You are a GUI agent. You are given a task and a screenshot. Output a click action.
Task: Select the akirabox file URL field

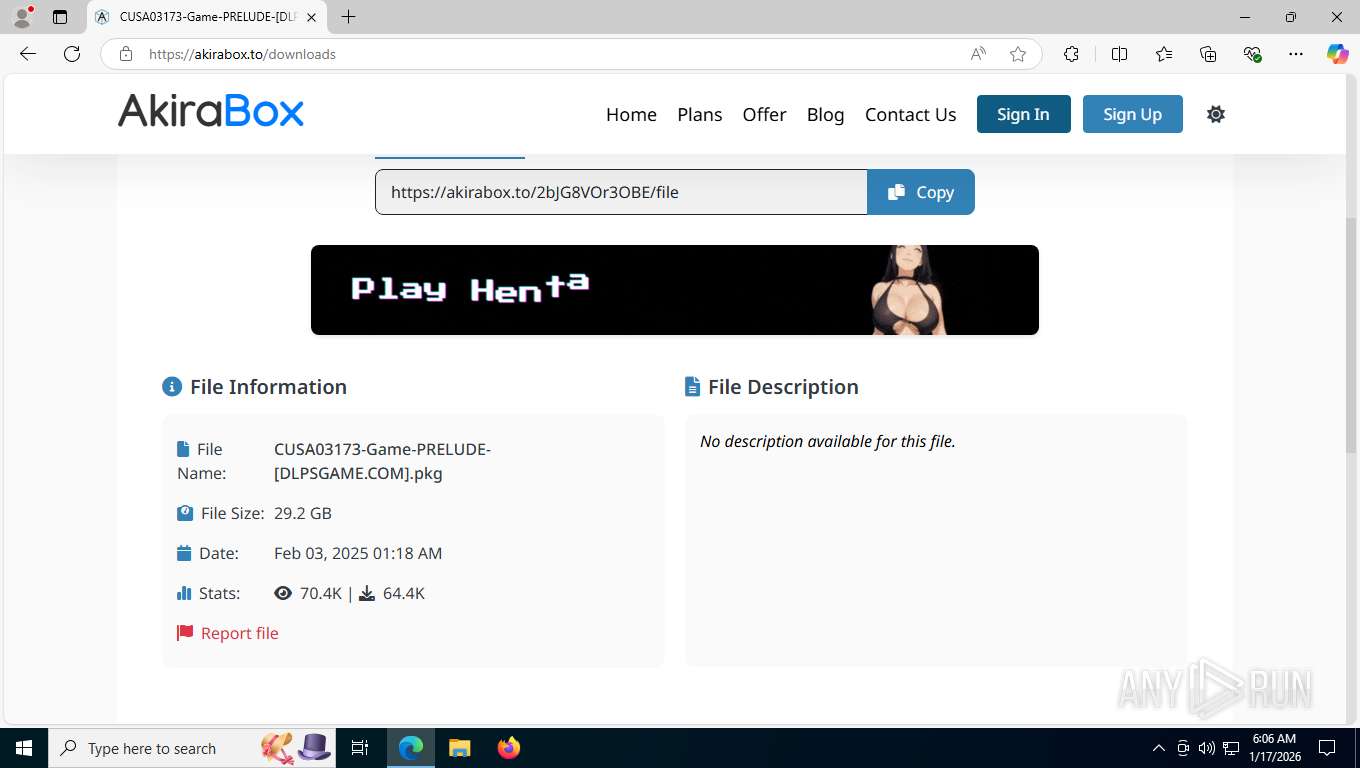point(621,192)
